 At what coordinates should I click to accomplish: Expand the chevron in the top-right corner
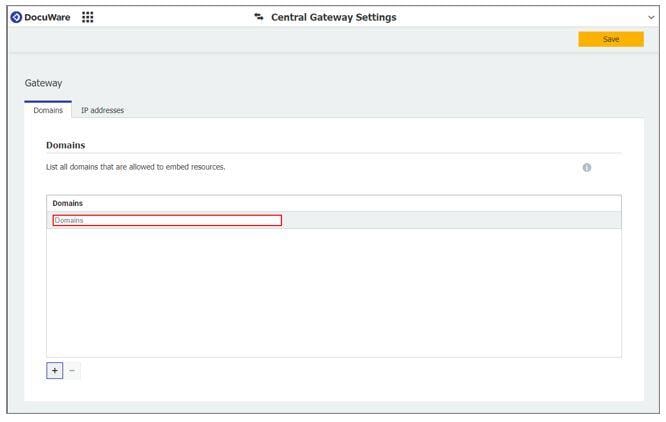pyautogui.click(x=652, y=17)
